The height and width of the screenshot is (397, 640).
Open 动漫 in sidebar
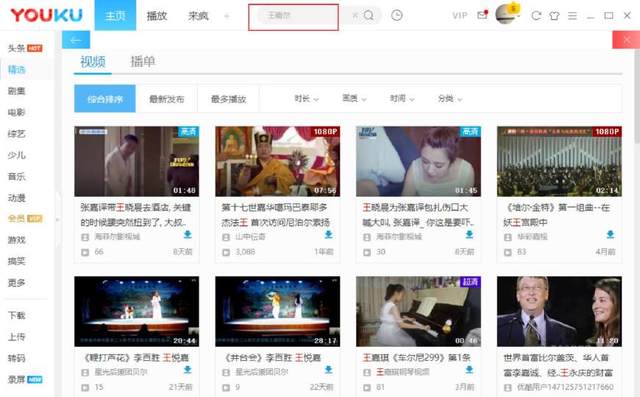[x=17, y=198]
